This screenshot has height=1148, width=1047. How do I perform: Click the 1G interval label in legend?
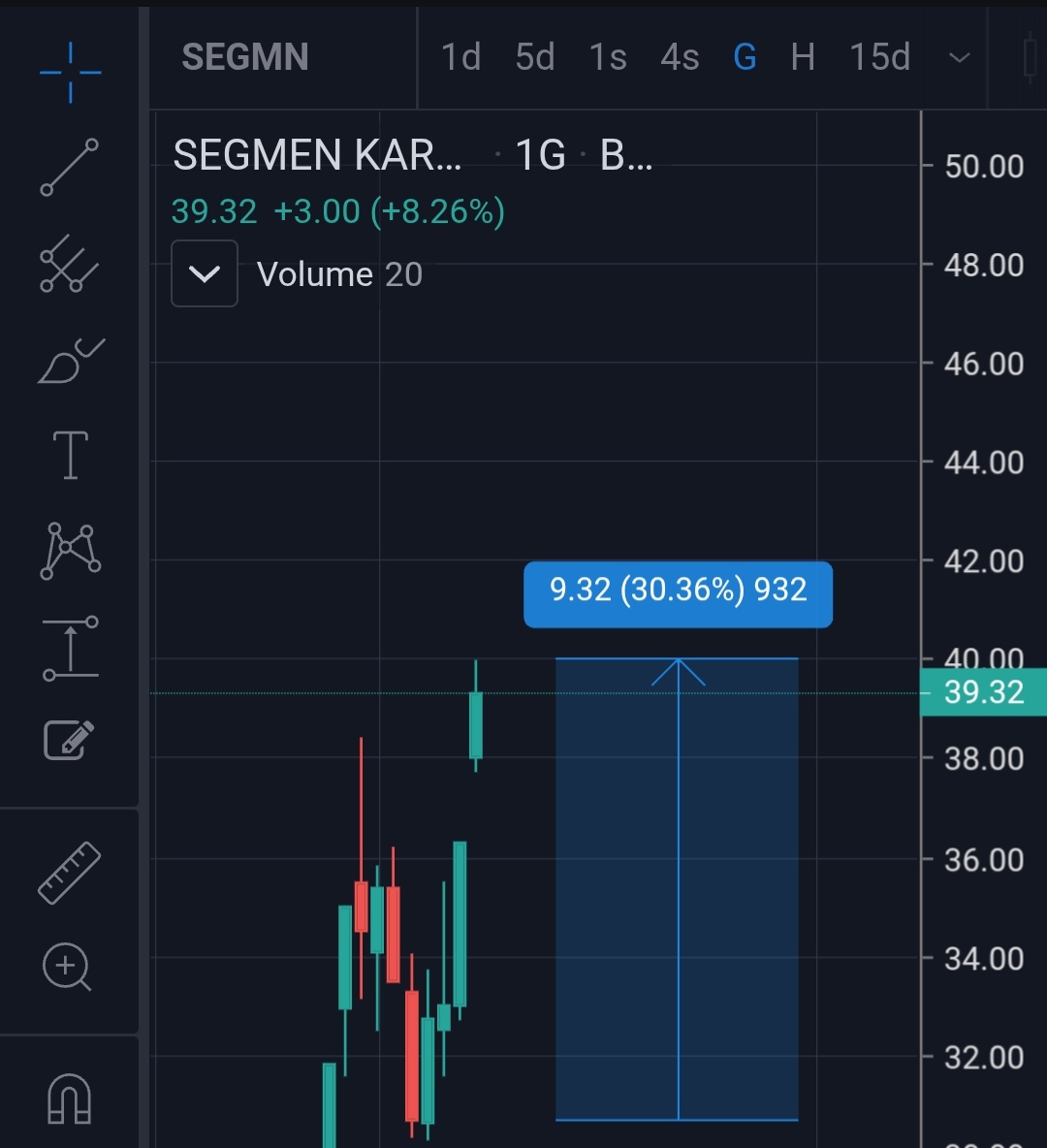click(x=540, y=155)
